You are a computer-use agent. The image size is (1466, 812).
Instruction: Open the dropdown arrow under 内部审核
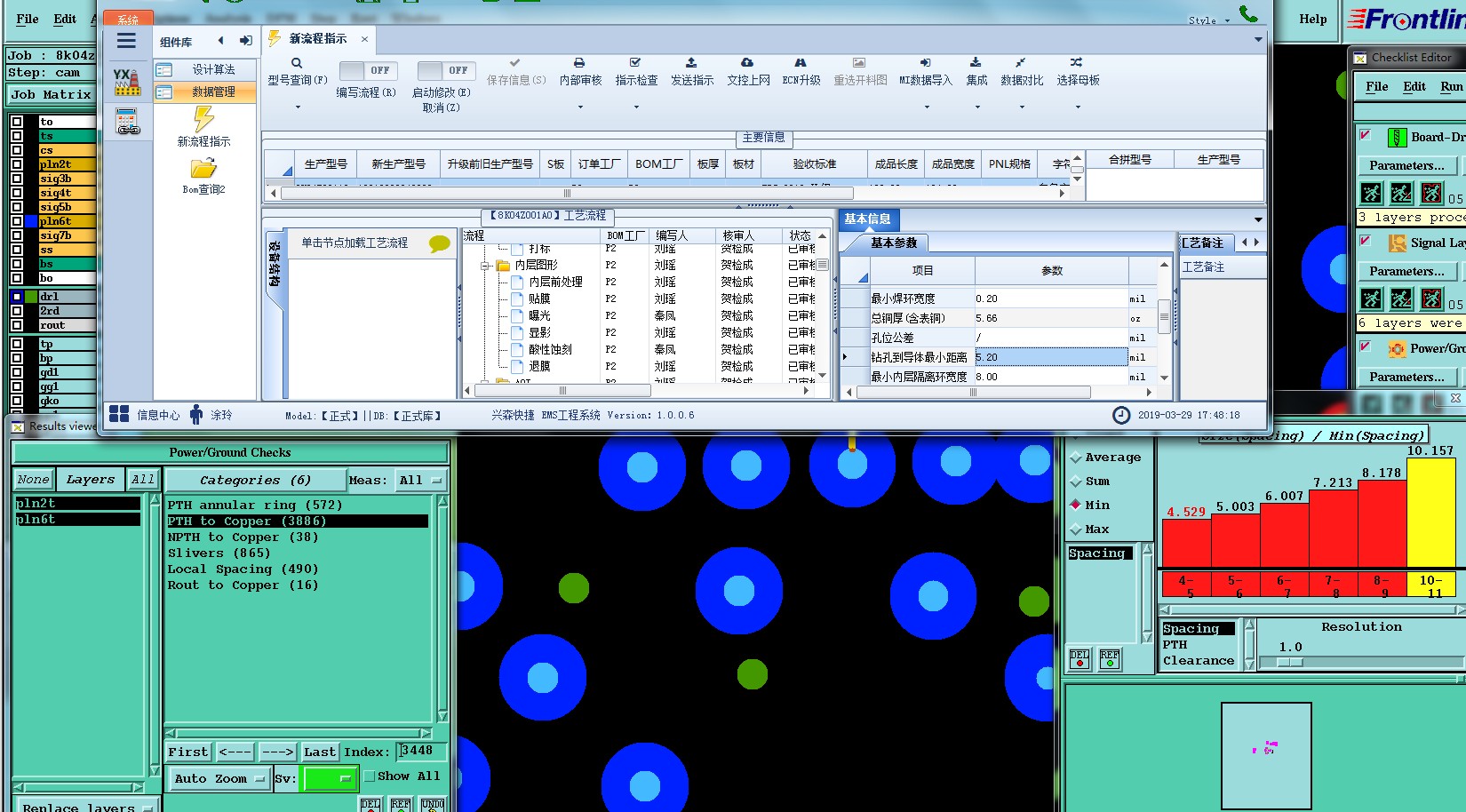[580, 107]
